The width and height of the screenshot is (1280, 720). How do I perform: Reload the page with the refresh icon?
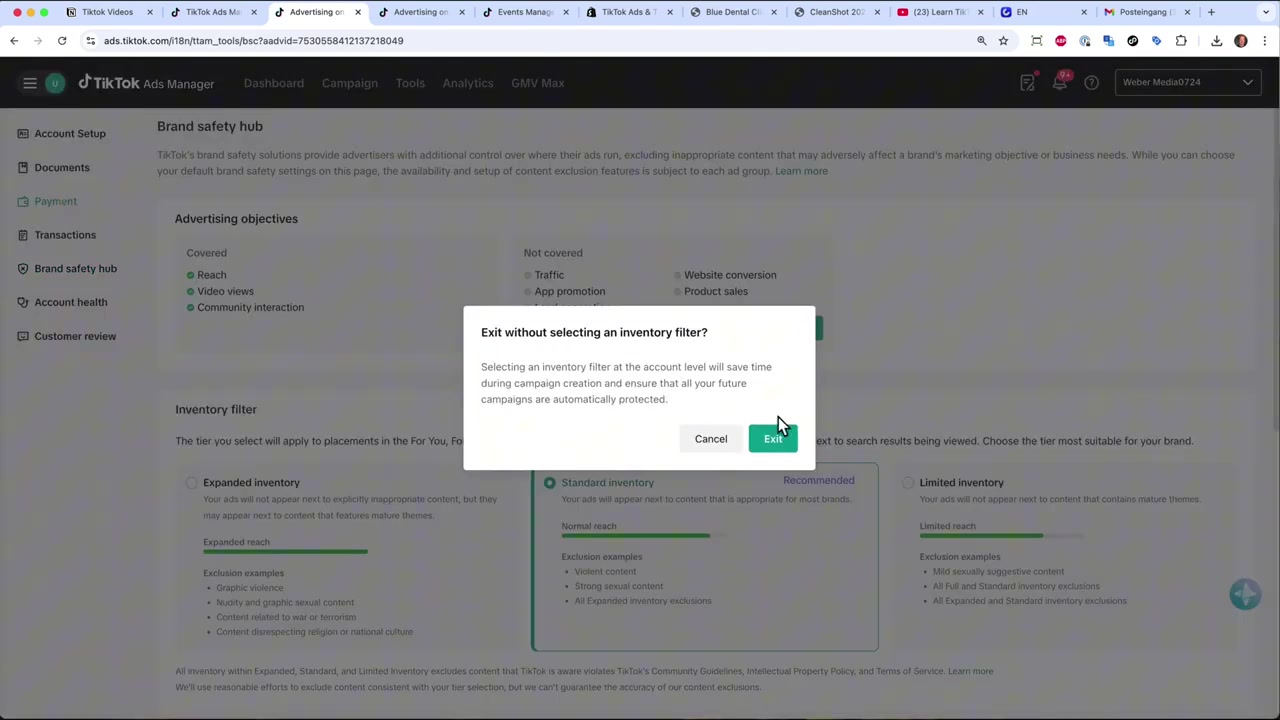pos(62,41)
